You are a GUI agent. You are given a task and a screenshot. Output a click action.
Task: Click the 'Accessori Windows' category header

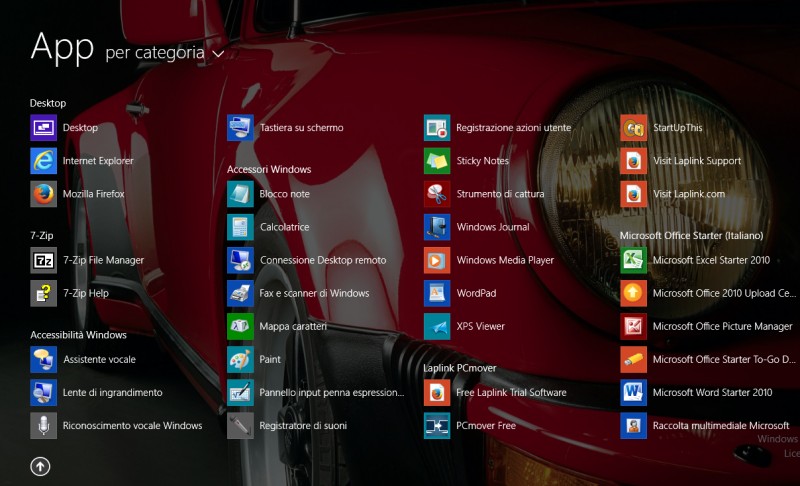point(269,169)
